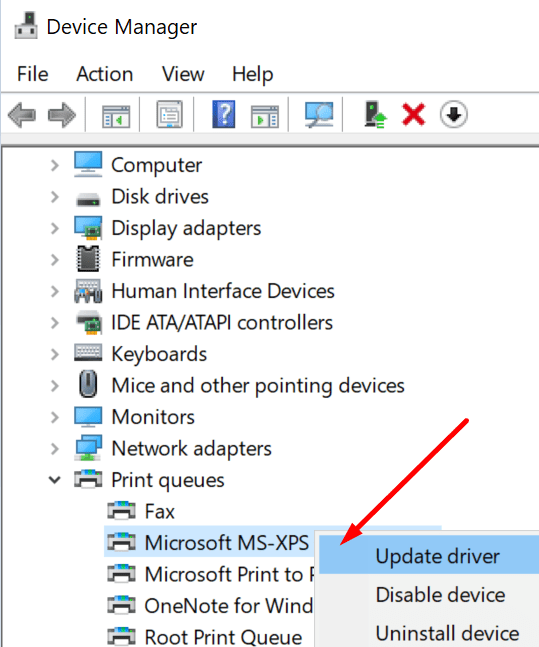
Task: Choose Update driver from context menu
Action: pos(429,555)
